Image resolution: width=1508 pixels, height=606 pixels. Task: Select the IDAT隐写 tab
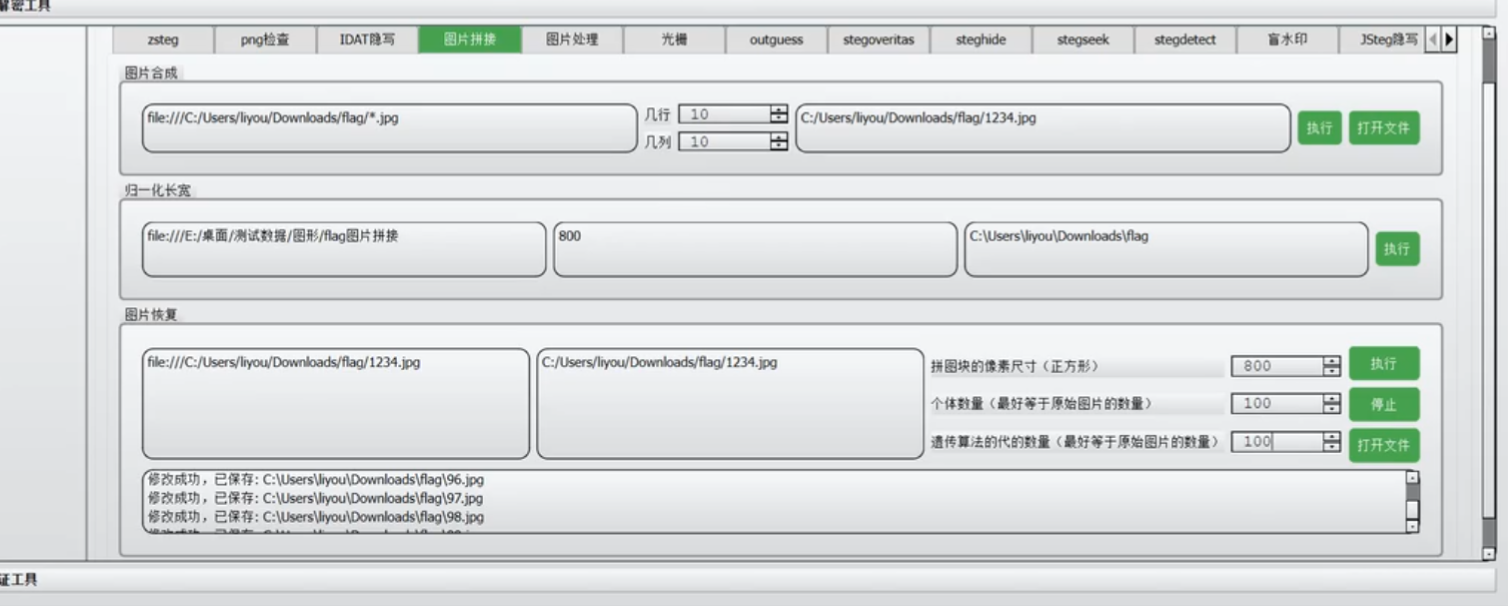(367, 40)
